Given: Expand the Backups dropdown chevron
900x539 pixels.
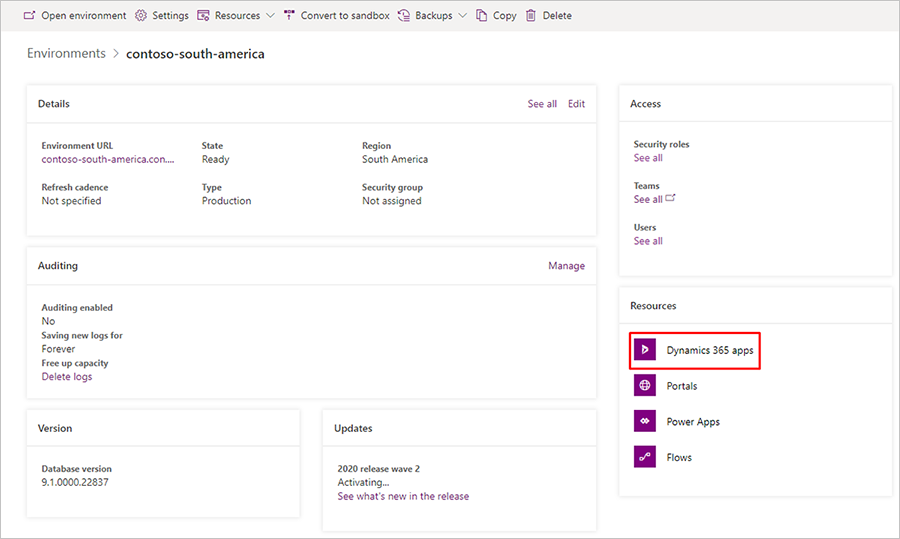Looking at the screenshot, I should tap(463, 15).
